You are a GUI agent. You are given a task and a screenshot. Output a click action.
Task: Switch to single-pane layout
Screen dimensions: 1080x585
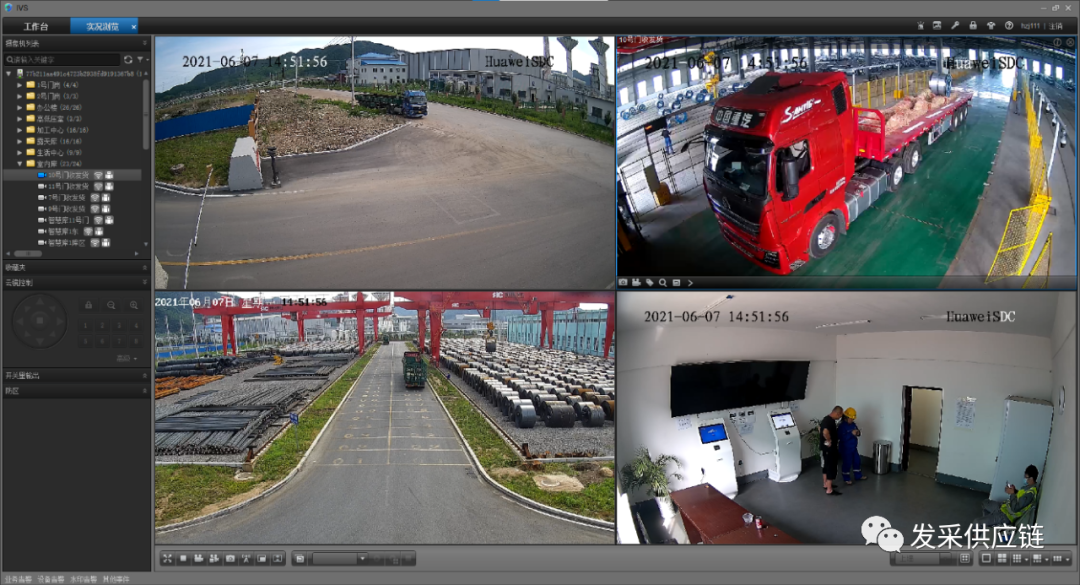point(986,558)
